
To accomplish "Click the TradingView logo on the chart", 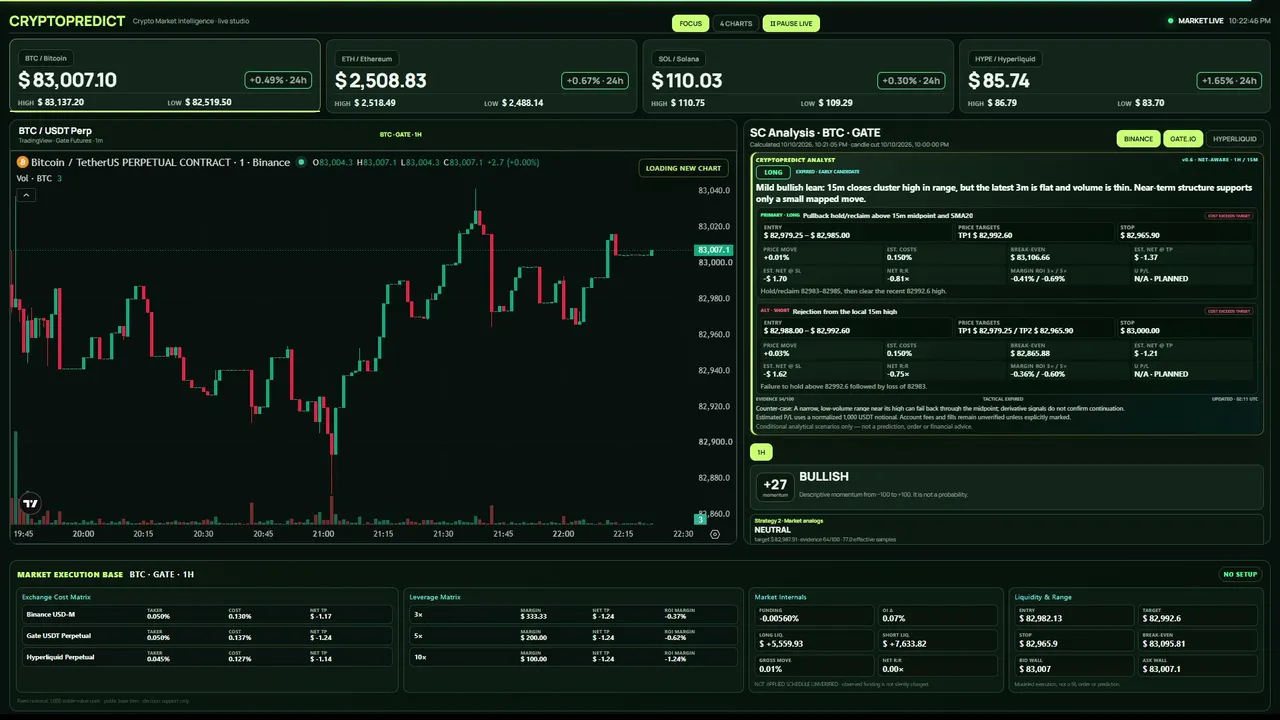I will tap(31, 504).
